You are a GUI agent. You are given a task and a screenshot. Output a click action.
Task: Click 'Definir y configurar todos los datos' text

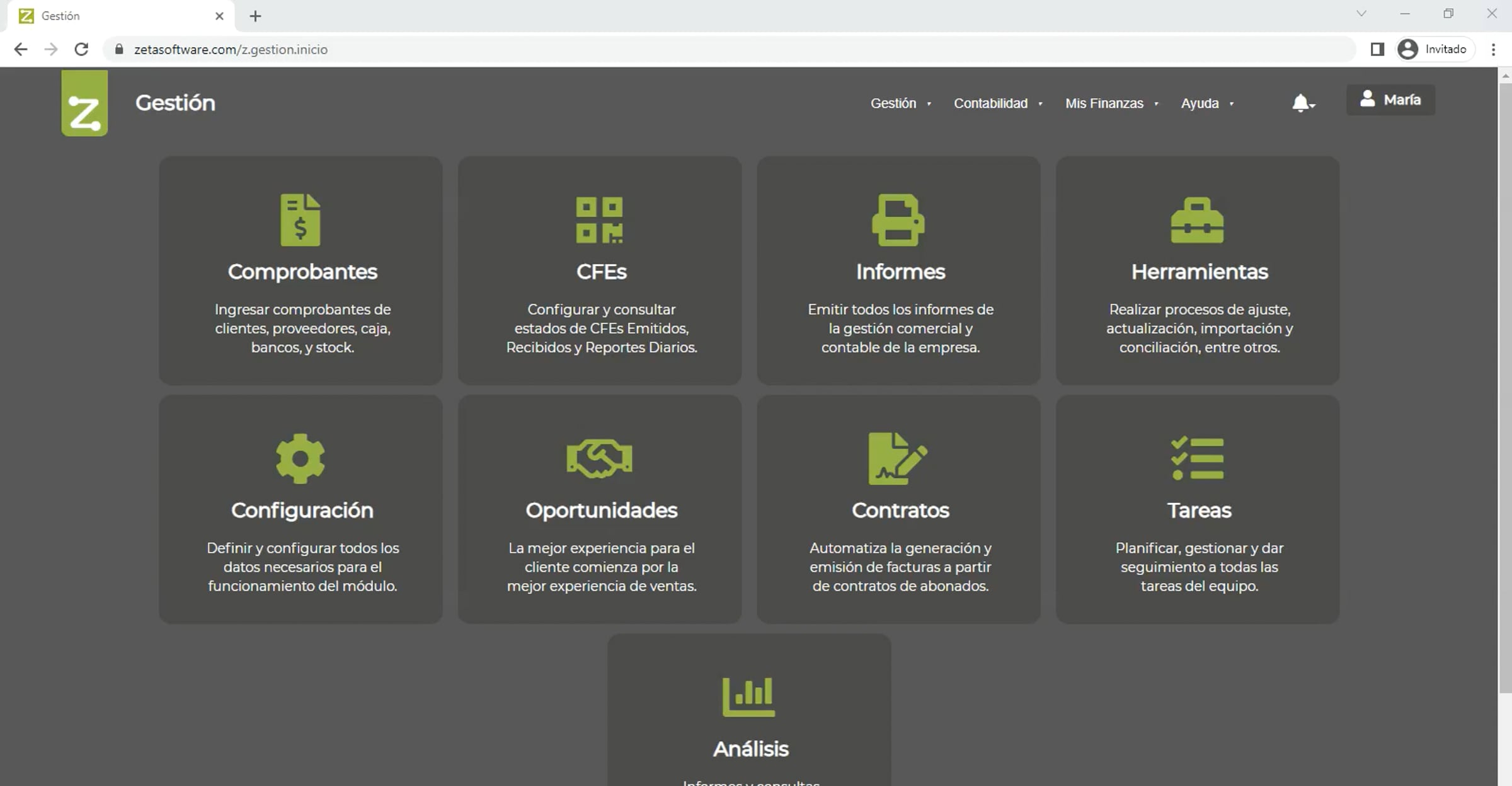click(x=302, y=567)
